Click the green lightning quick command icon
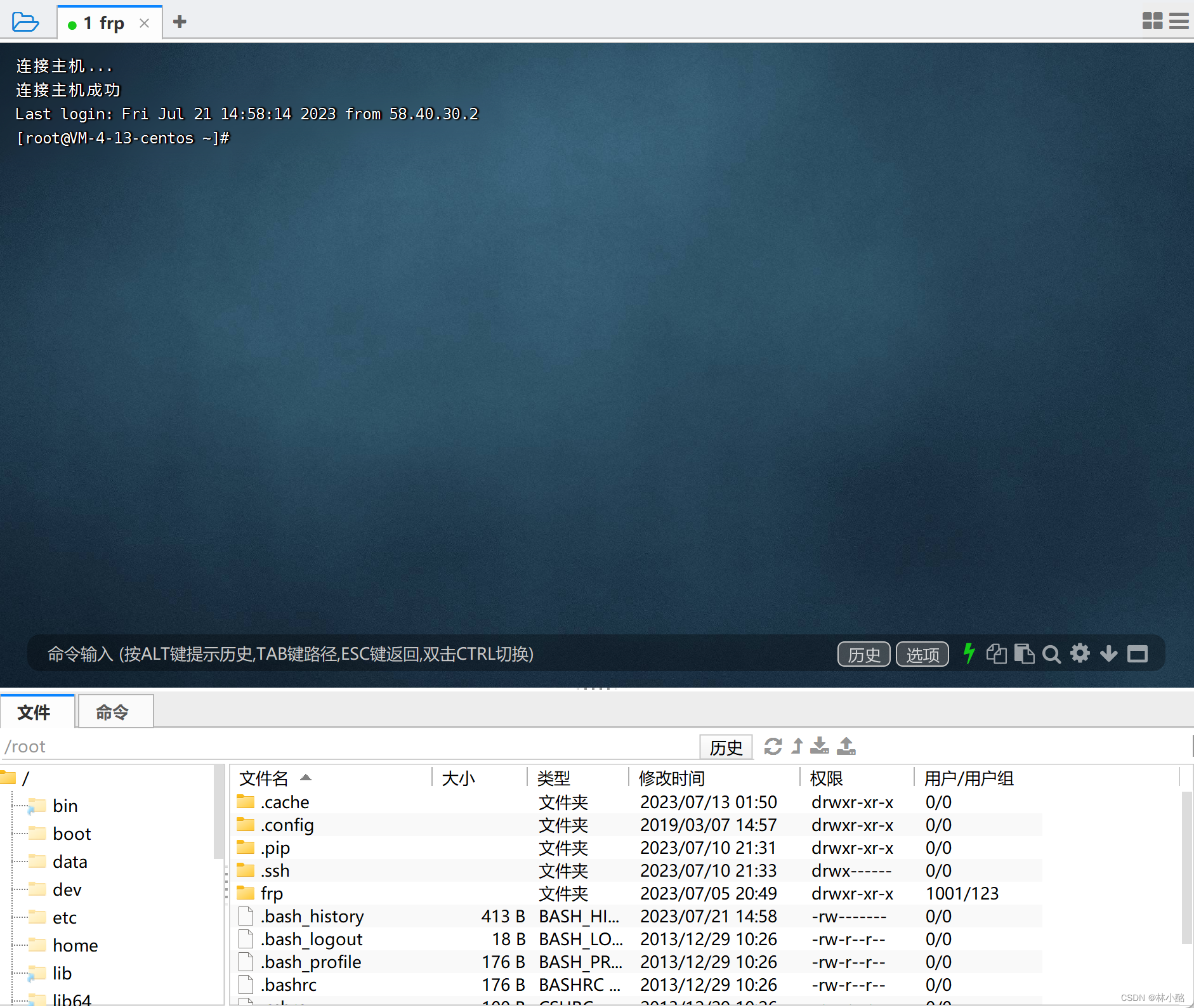Viewport: 1194px width, 1008px height. 969,653
